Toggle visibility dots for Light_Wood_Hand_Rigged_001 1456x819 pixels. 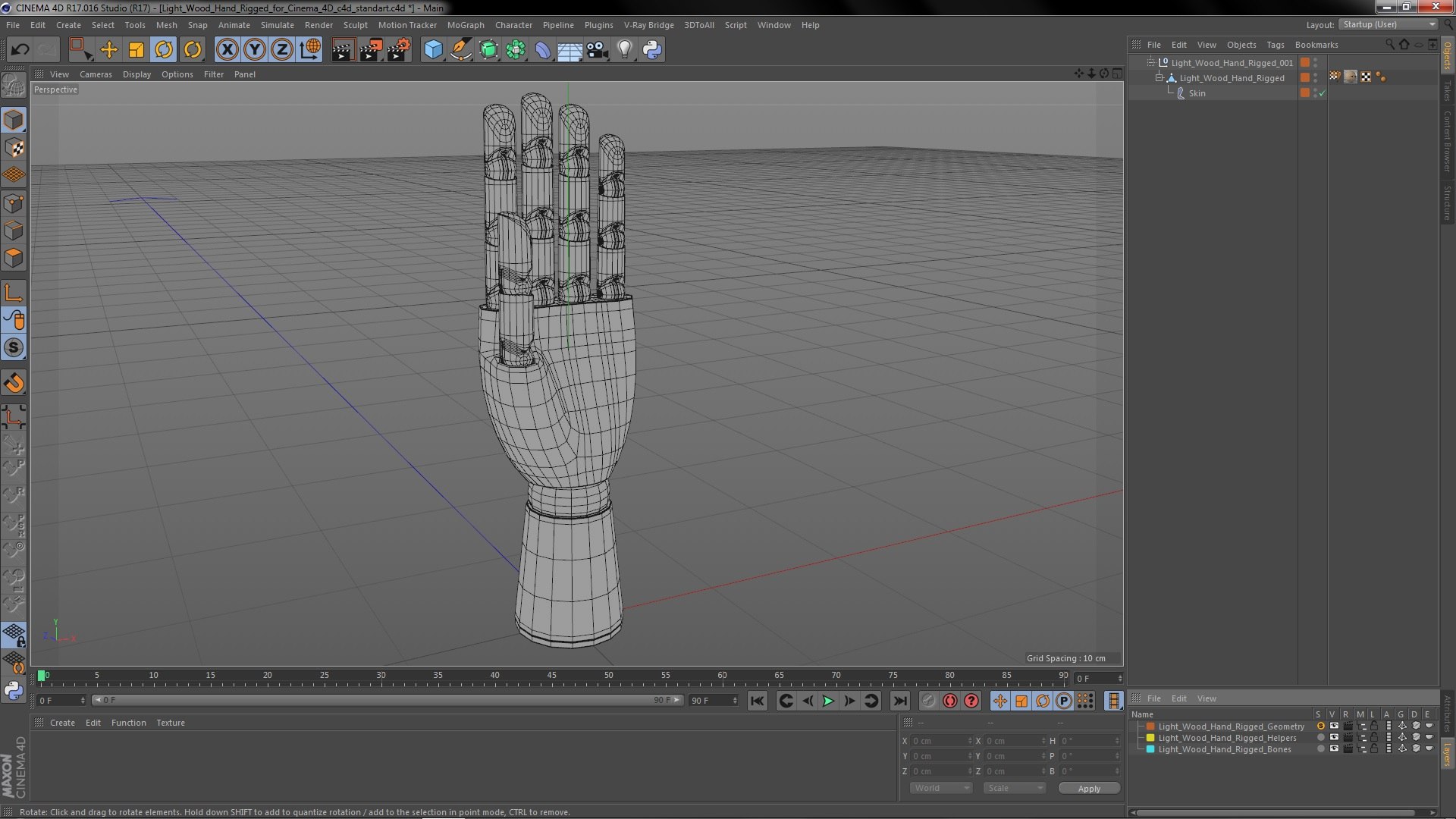(1316, 63)
